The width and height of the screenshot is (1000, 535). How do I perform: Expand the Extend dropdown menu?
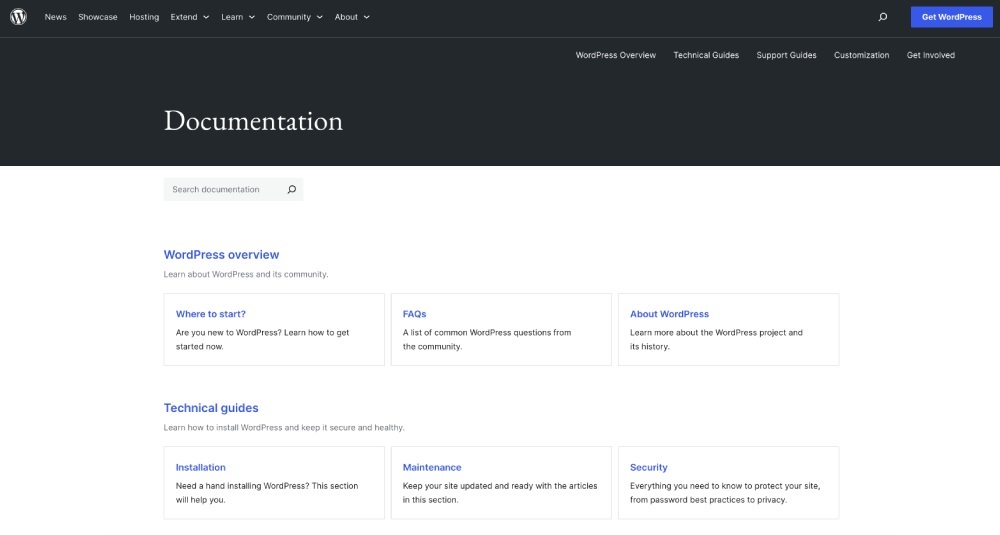tap(189, 17)
